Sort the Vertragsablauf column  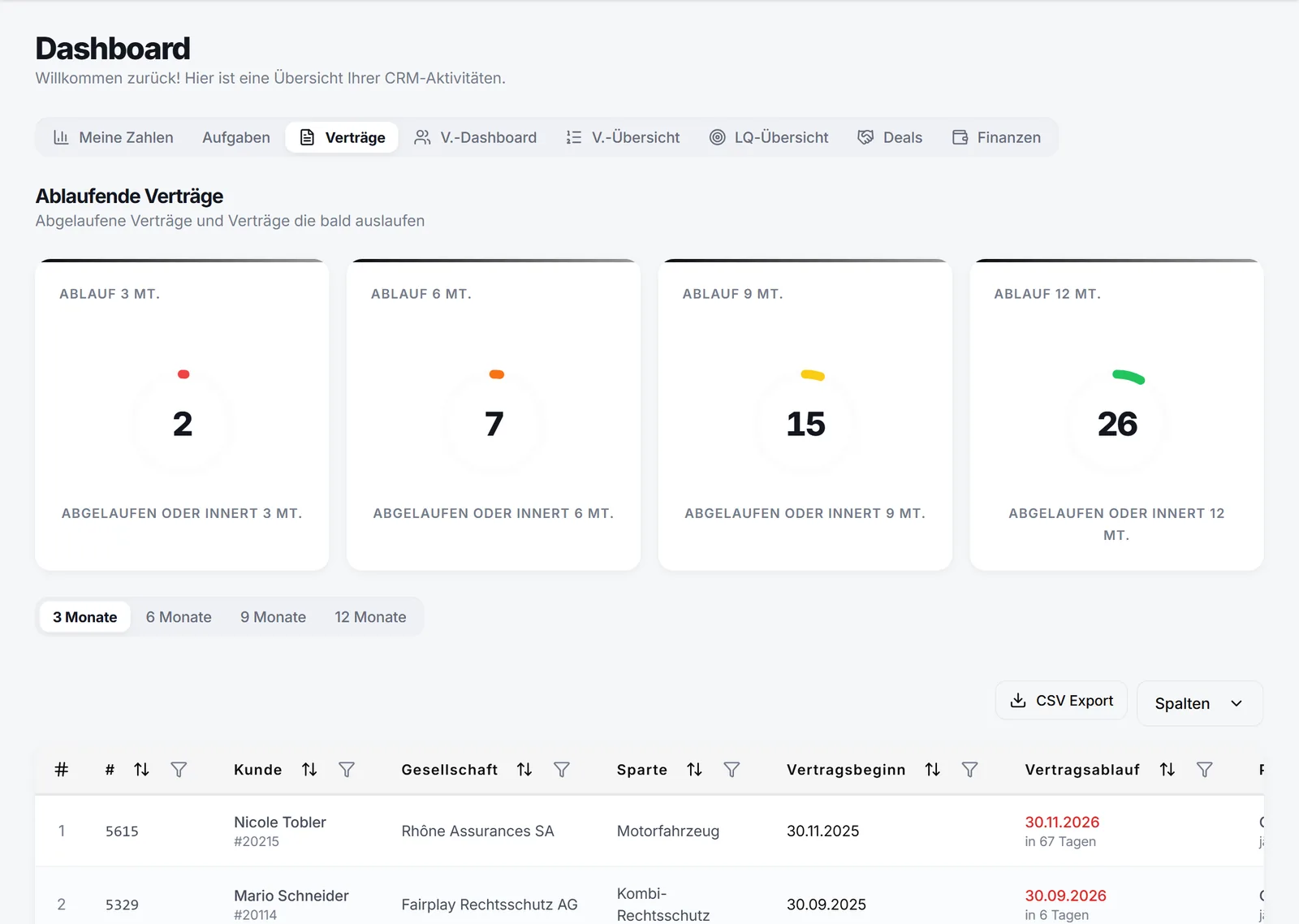(1167, 769)
